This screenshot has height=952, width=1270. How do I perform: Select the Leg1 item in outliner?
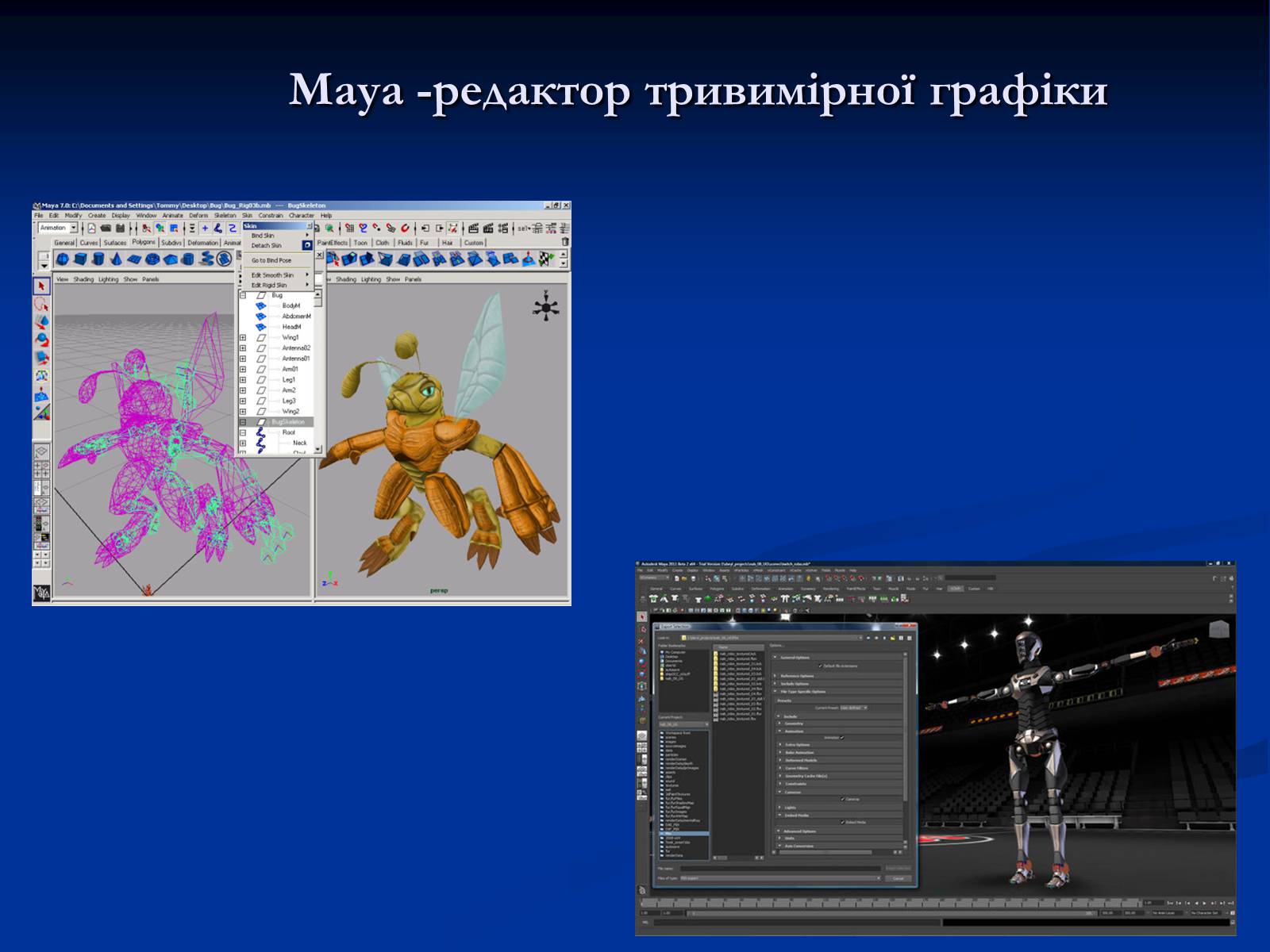(288, 380)
